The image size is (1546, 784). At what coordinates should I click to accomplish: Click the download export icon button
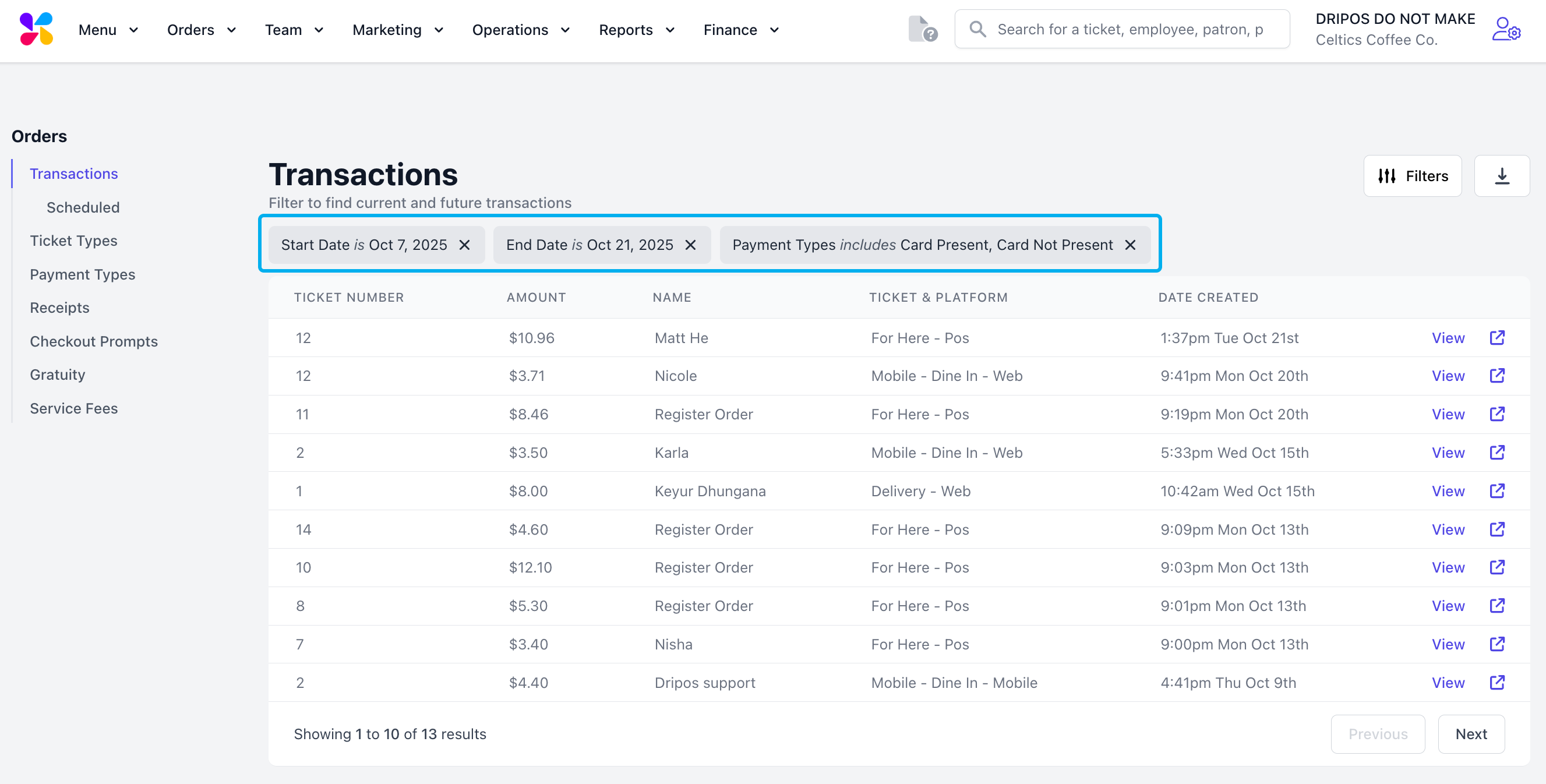click(x=1501, y=176)
